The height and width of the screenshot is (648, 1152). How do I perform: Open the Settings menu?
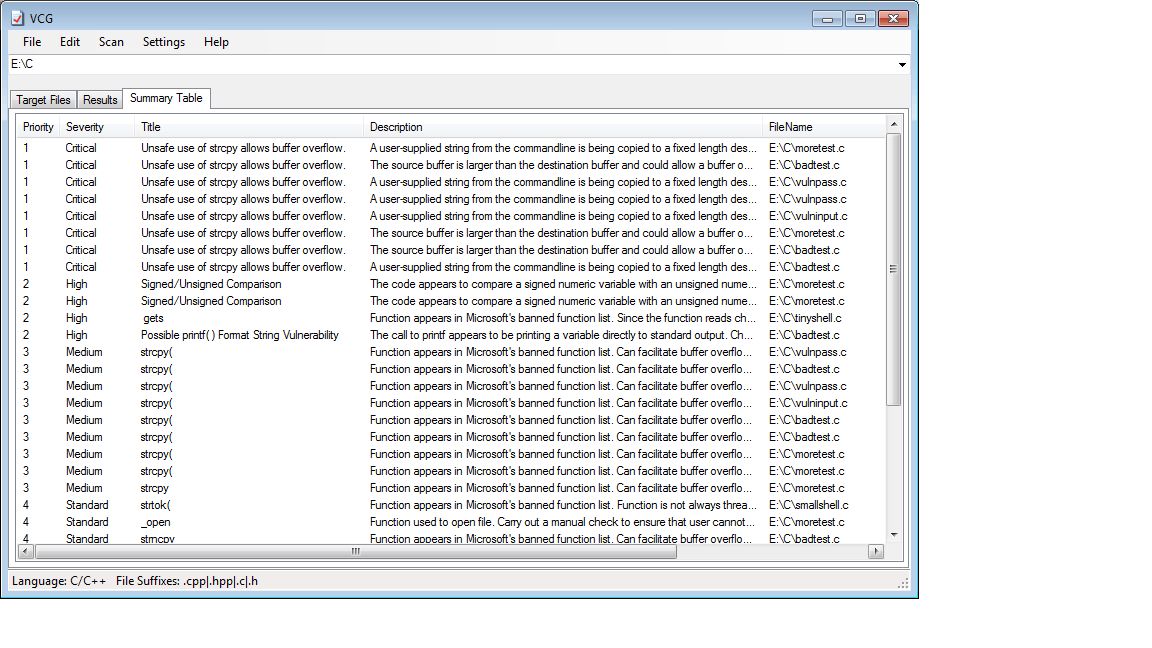(x=163, y=42)
